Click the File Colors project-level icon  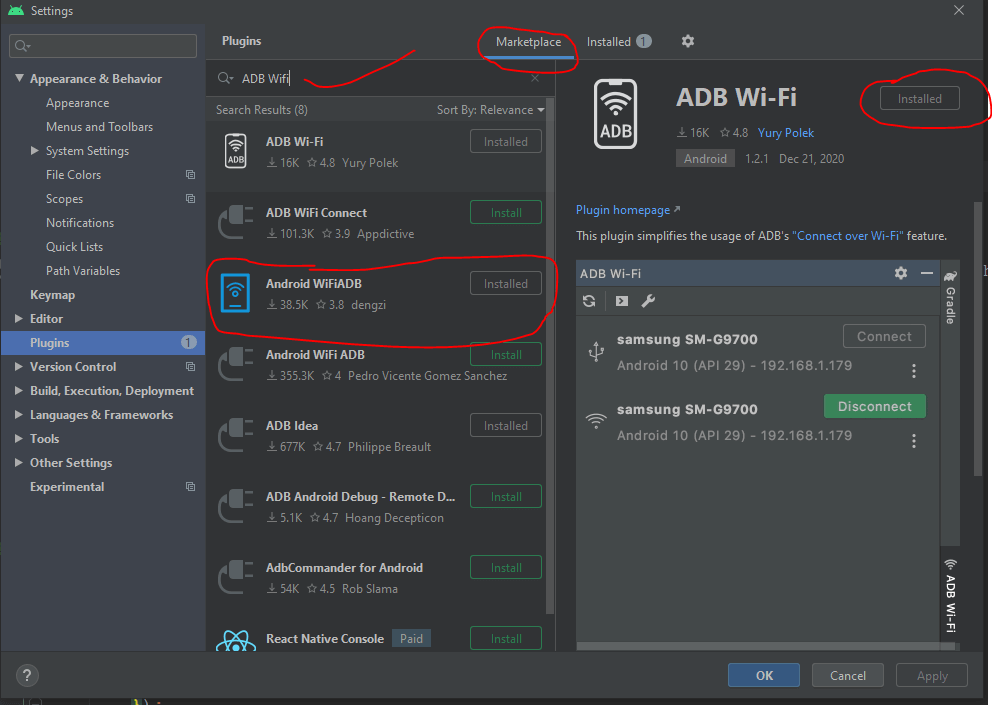pos(190,175)
